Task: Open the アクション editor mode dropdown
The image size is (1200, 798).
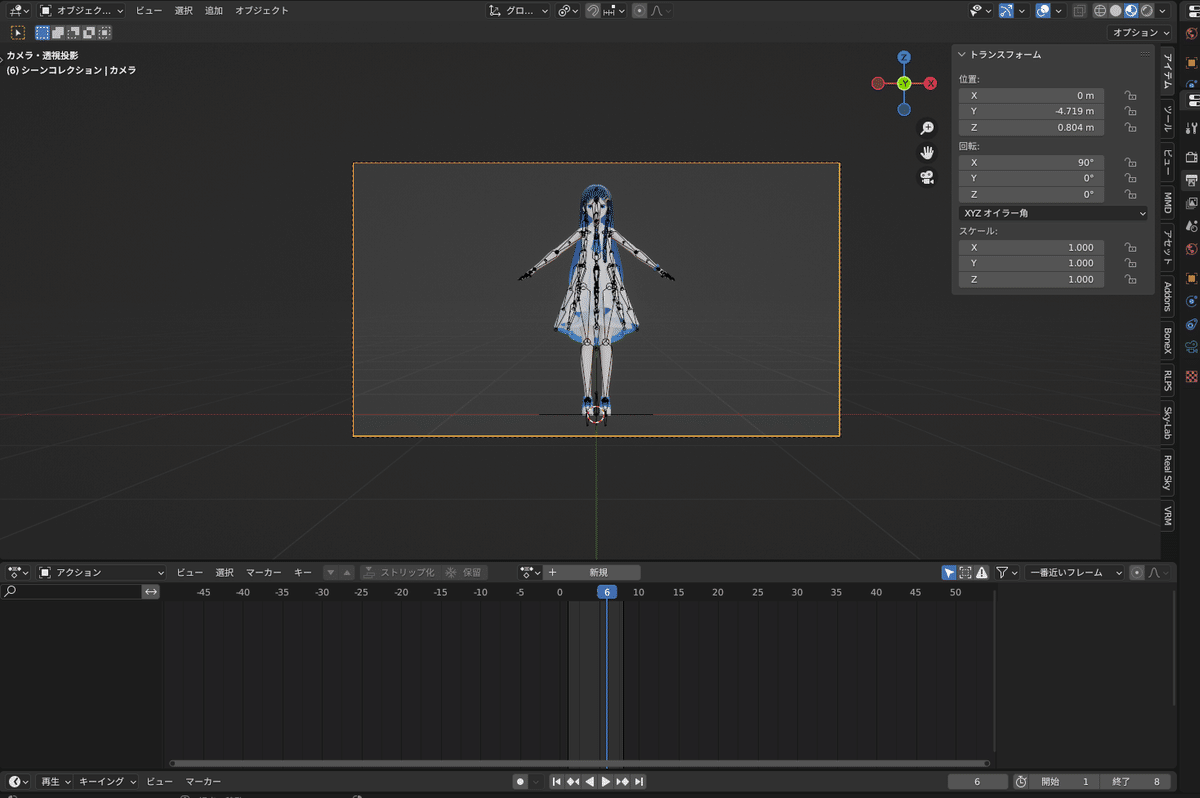Action: click(102, 572)
